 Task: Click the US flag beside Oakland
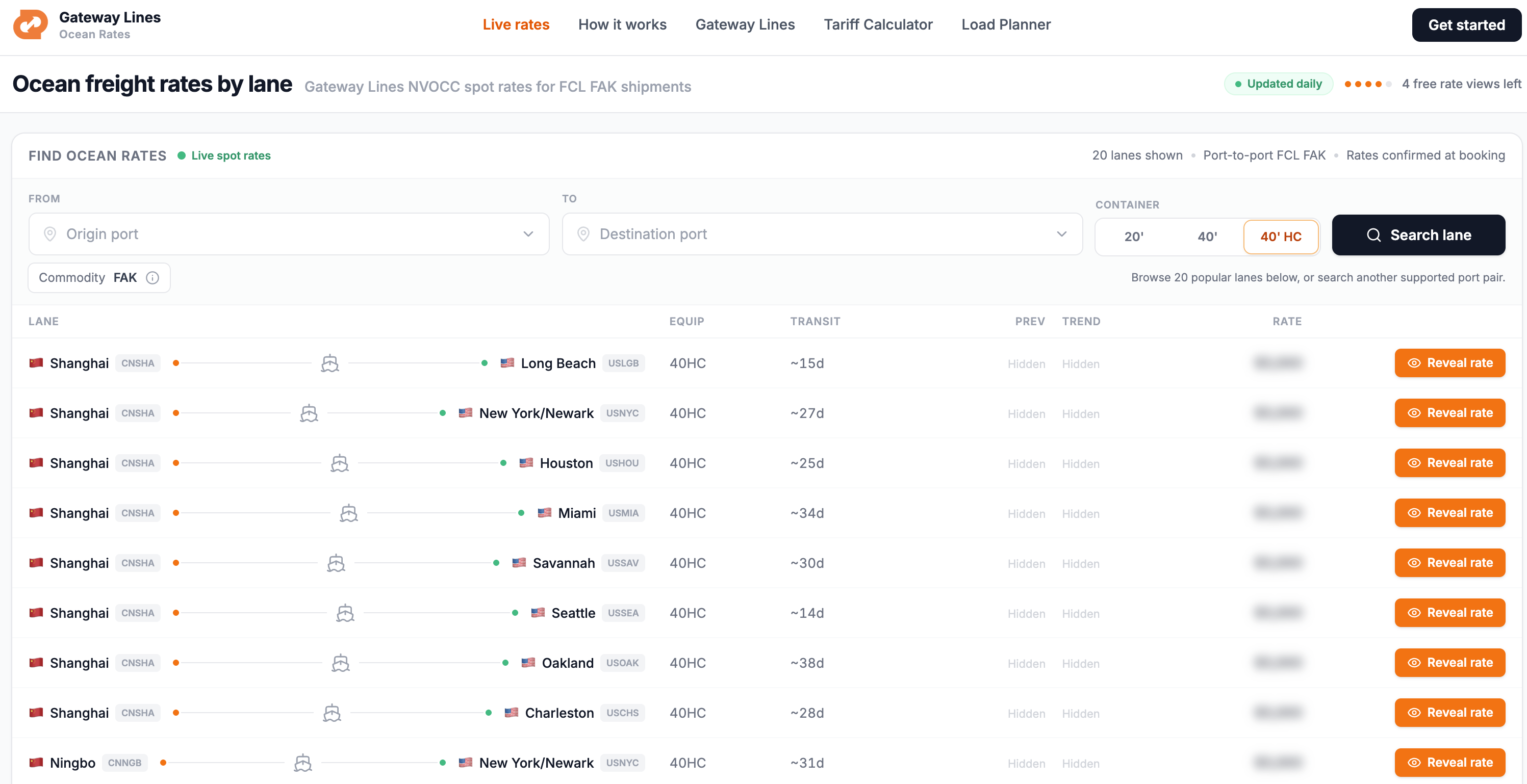[528, 663]
